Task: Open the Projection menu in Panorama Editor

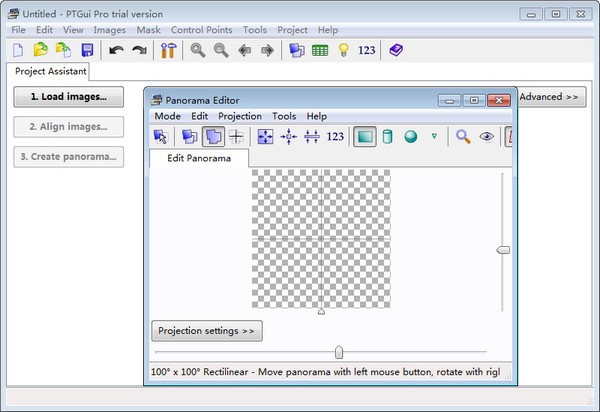Action: click(x=240, y=116)
